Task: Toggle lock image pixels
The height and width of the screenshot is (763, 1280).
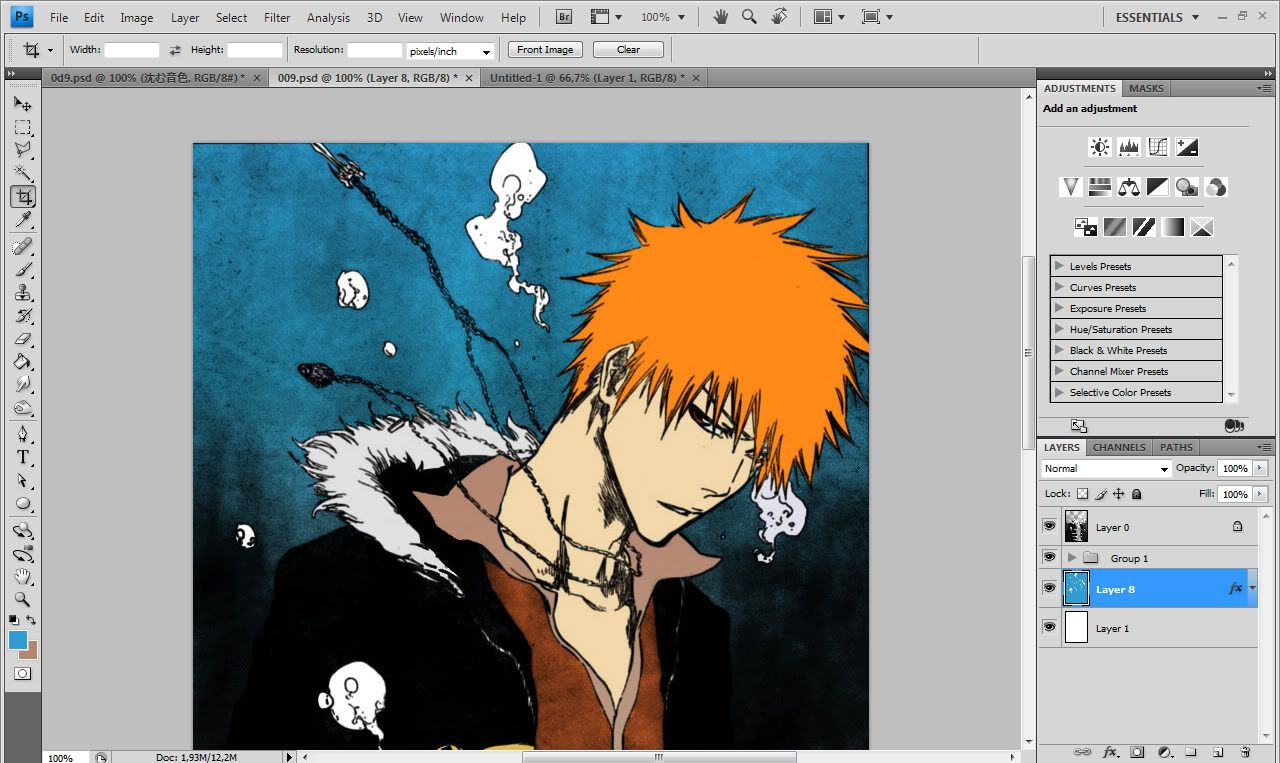Action: tap(1101, 494)
